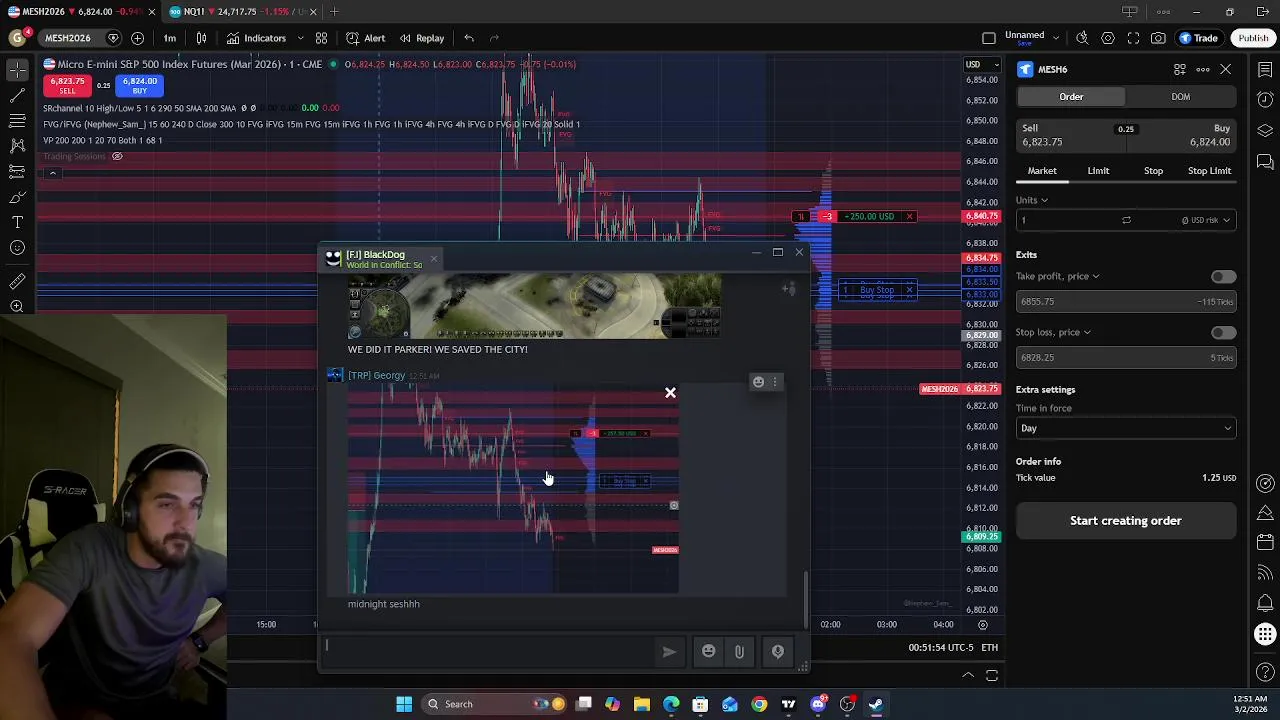Select the trend line drawing tool
This screenshot has width=1280, height=720.
point(17,95)
